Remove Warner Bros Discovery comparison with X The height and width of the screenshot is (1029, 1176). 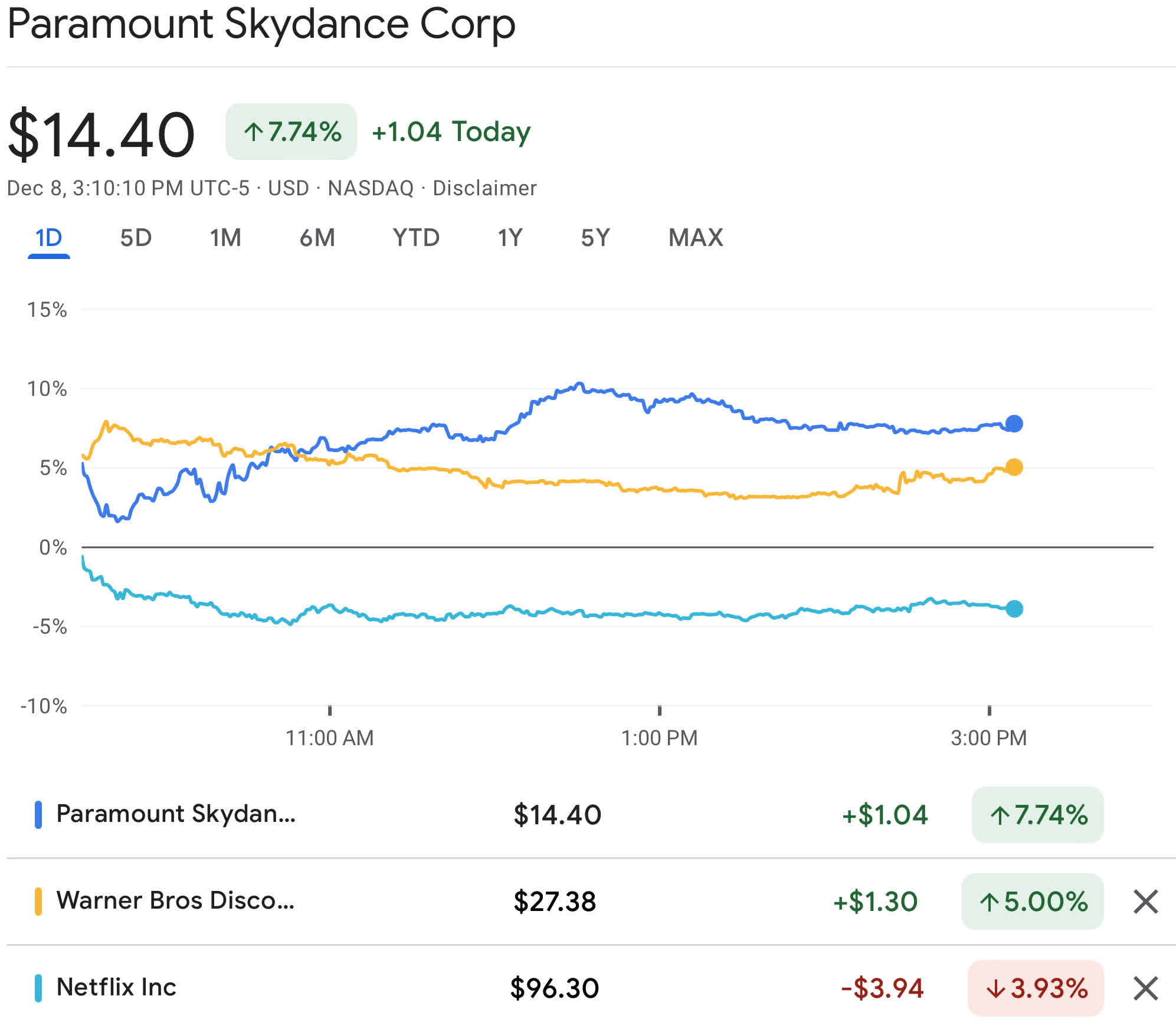tap(1145, 902)
